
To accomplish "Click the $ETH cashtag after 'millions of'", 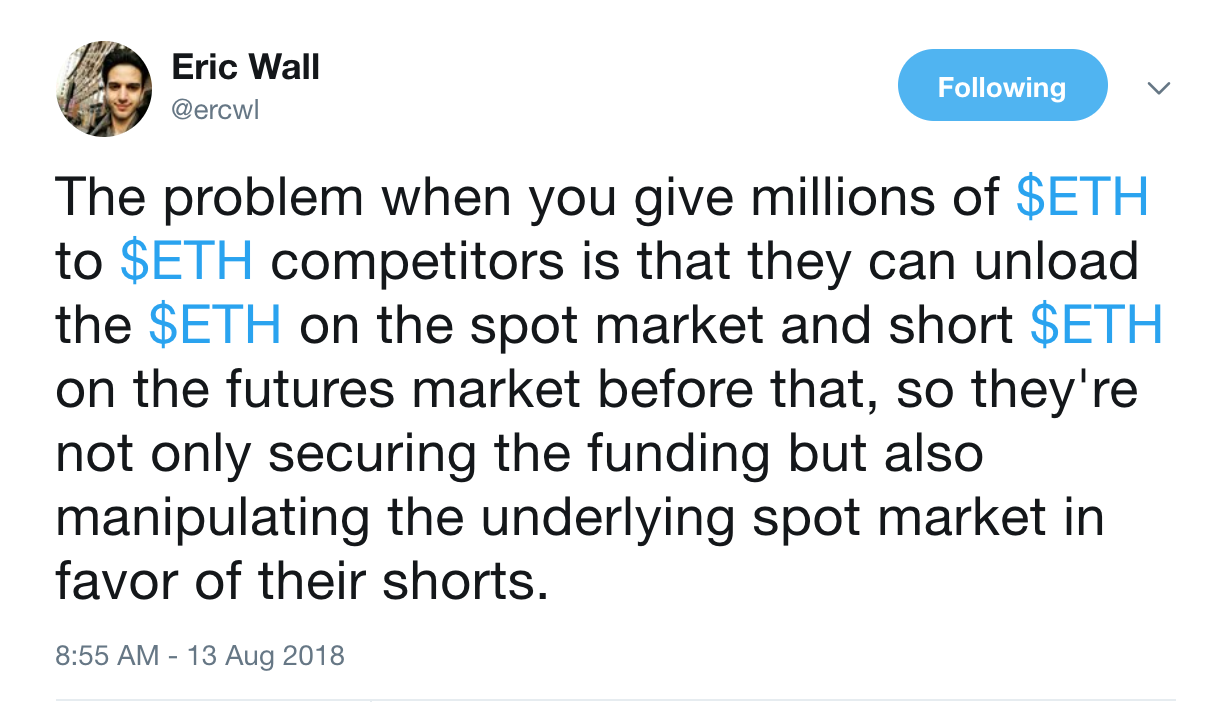I will tap(1082, 198).
